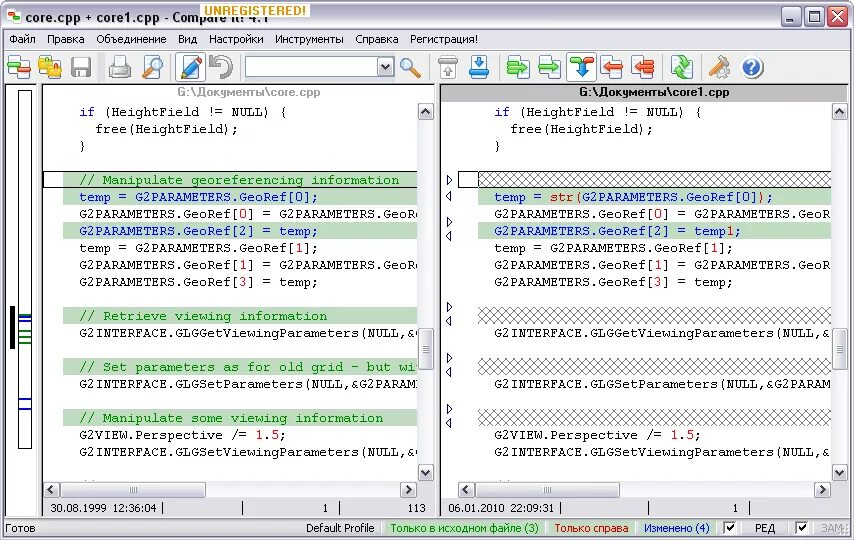This screenshot has height=540, width=854.
Task: Click inside the toolbar search text field
Action: (312, 67)
